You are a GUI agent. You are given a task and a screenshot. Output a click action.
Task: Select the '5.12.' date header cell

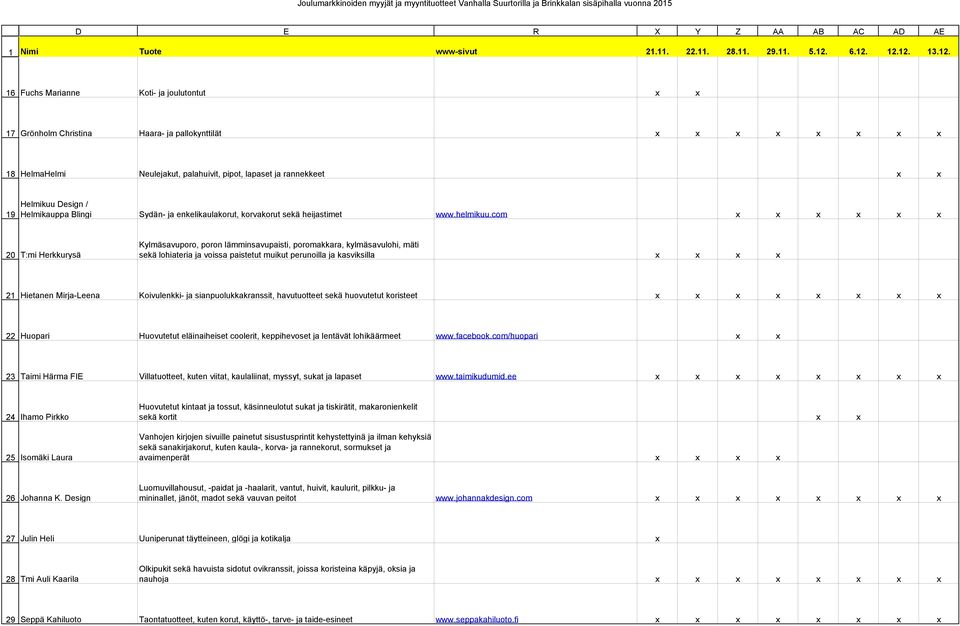818,47
